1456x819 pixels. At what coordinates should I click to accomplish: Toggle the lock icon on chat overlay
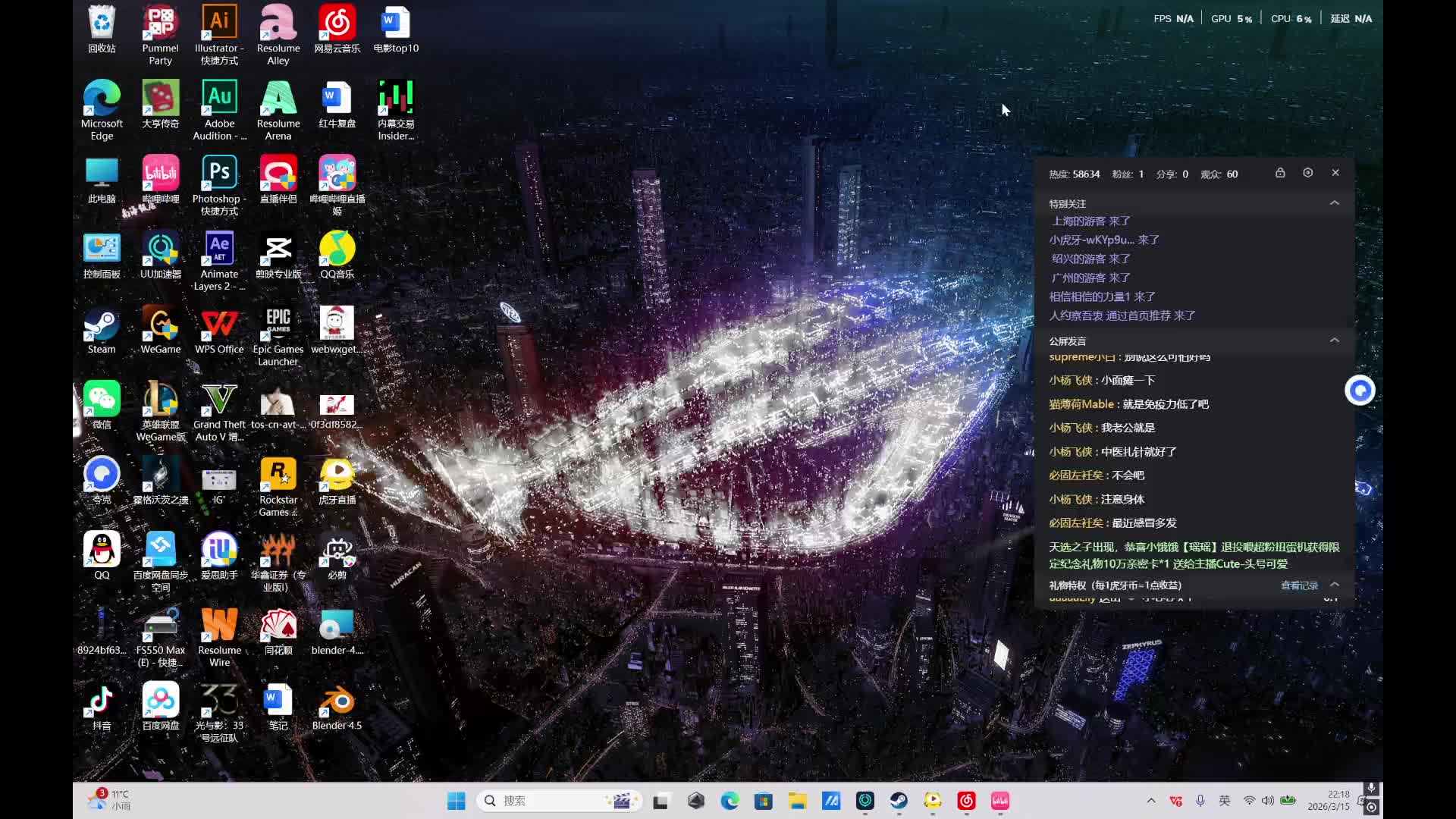(1280, 173)
